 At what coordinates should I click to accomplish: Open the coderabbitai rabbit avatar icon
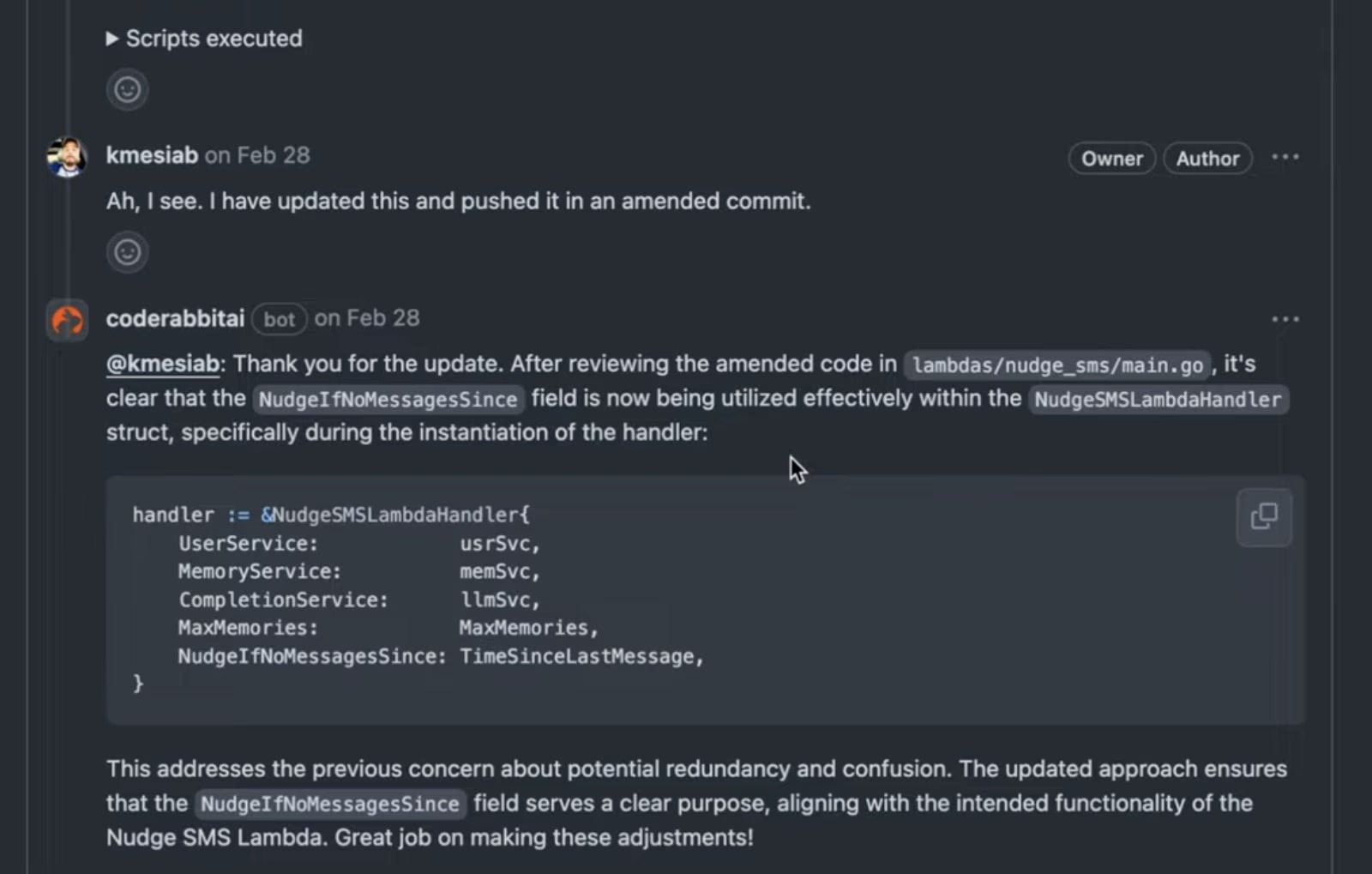click(x=67, y=321)
